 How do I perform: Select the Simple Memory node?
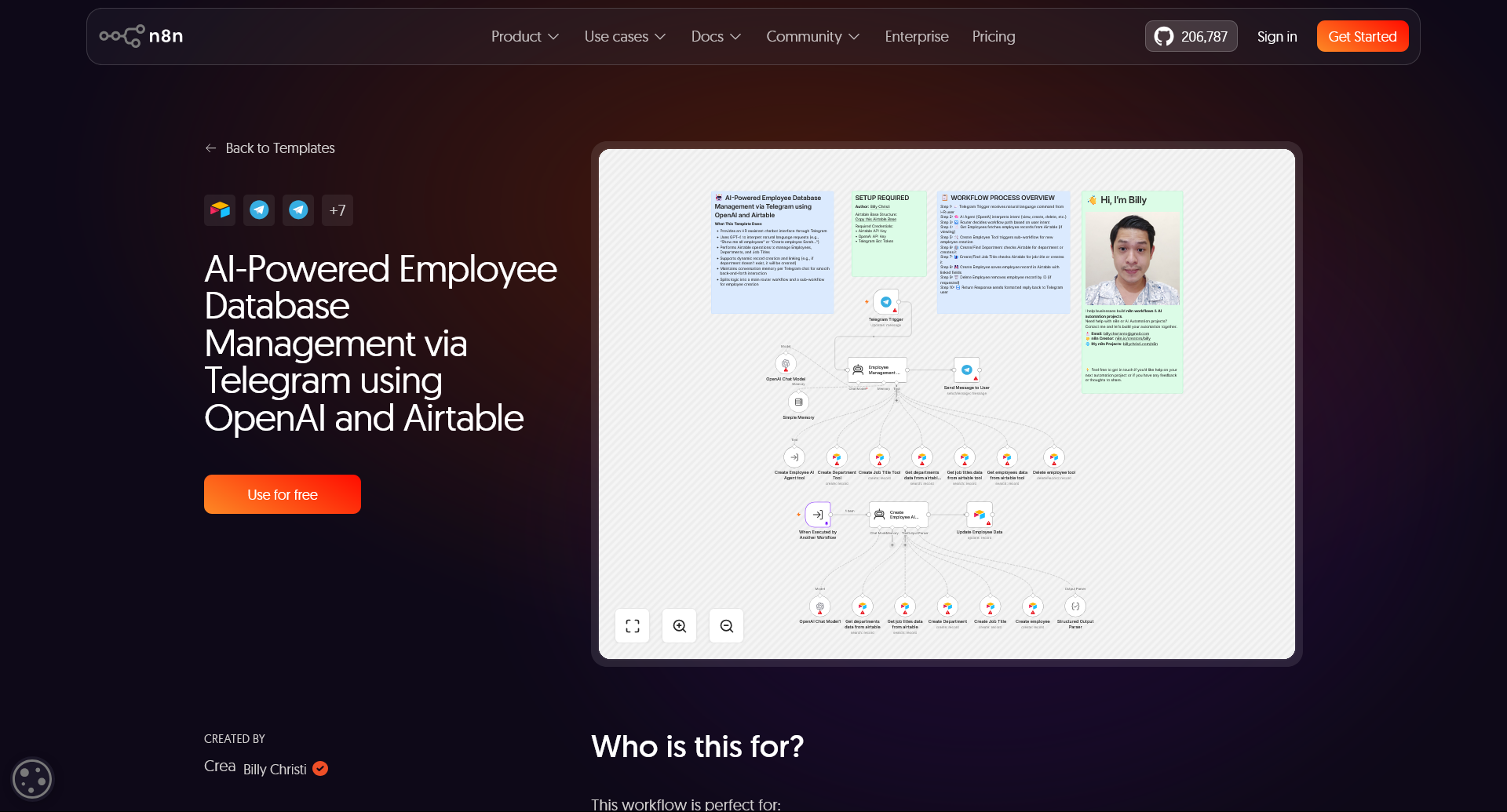798,402
